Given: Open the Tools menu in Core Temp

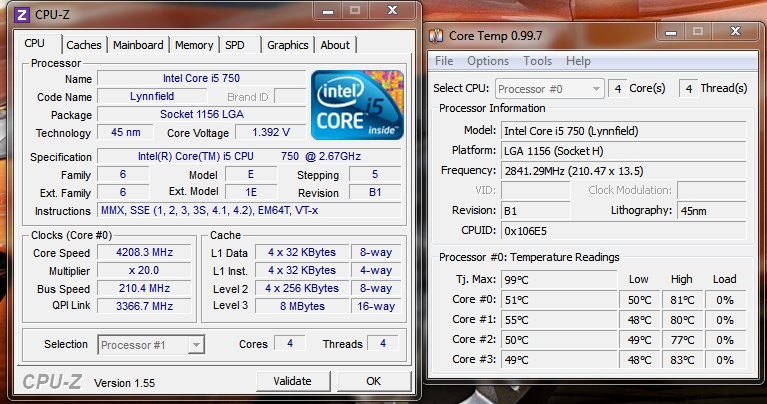Looking at the screenshot, I should 538,61.
